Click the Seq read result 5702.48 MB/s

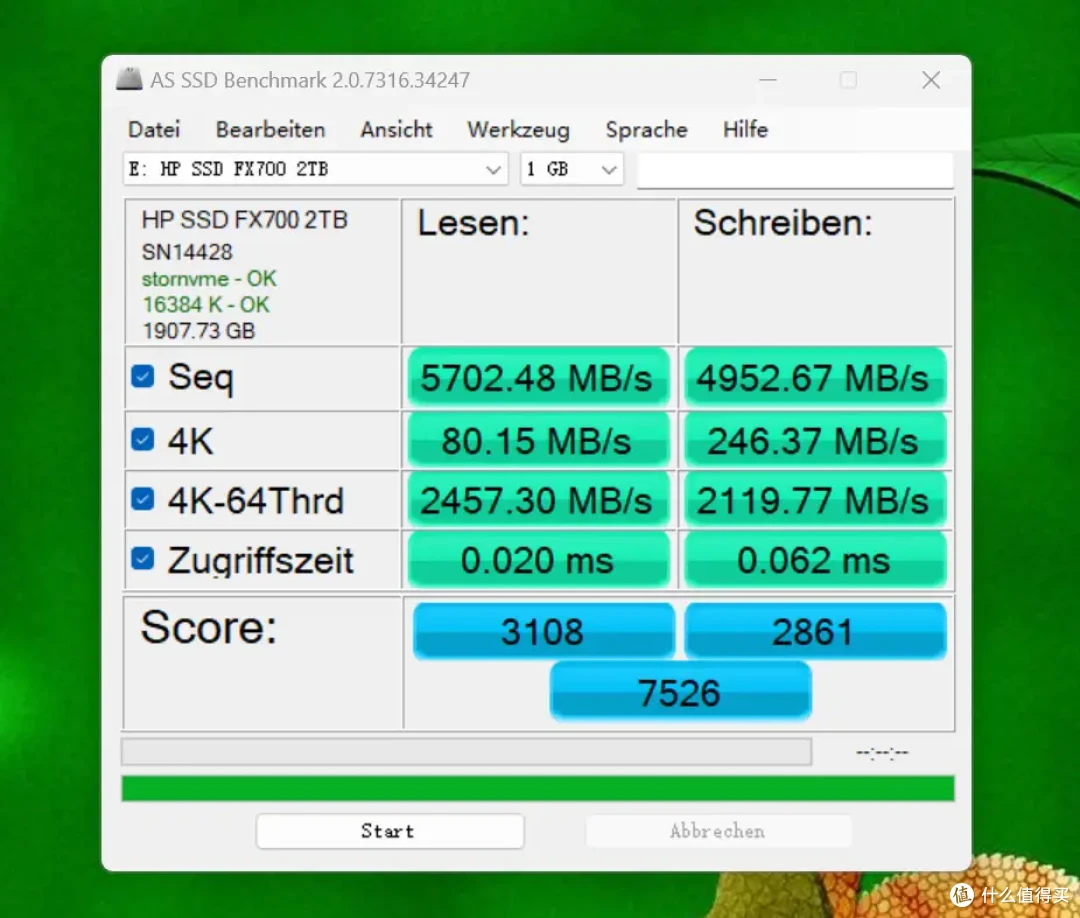[538, 377]
